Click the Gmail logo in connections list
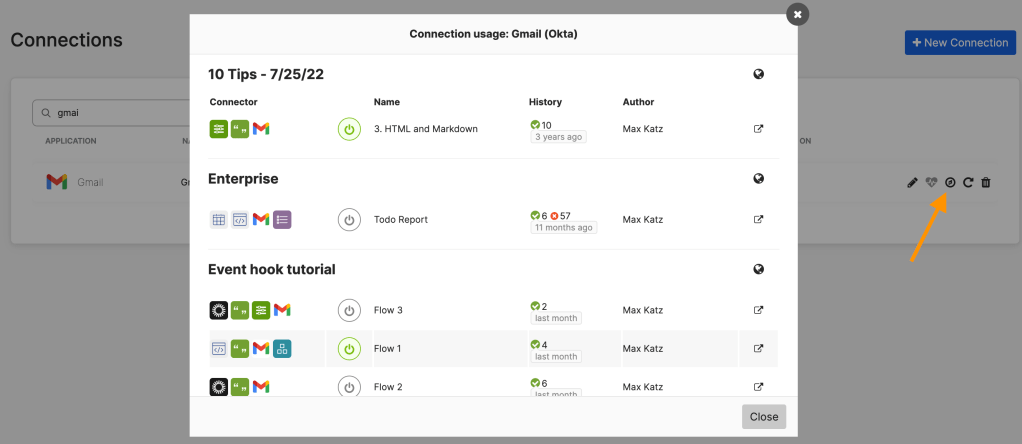 click(x=57, y=182)
